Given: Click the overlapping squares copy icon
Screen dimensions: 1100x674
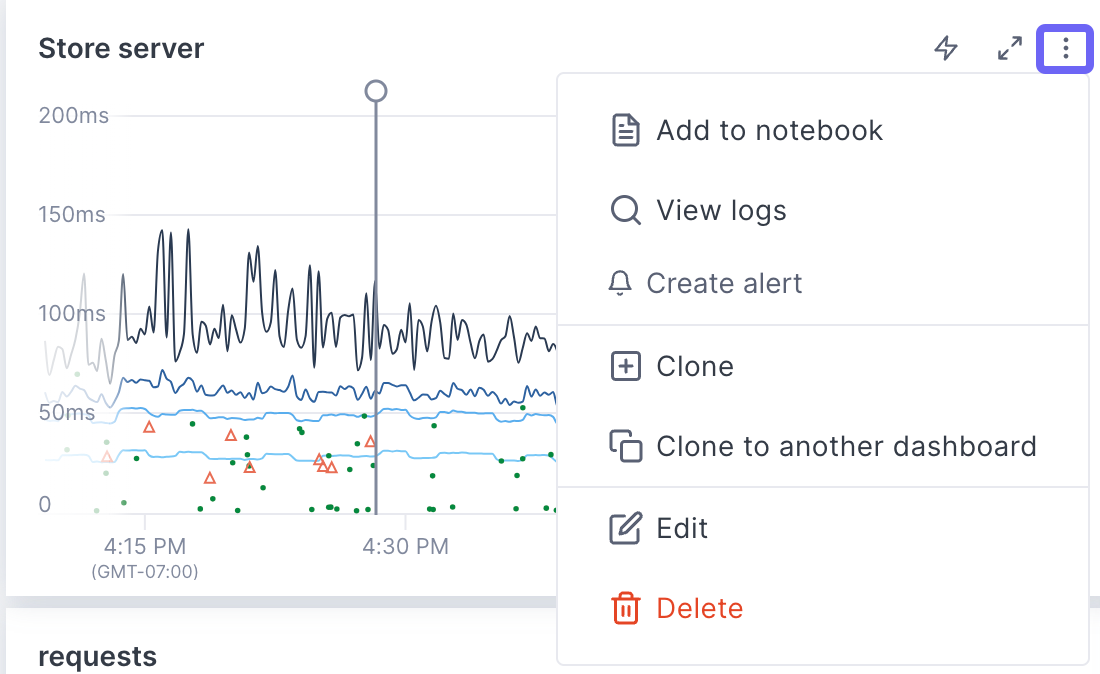Looking at the screenshot, I should 626,446.
